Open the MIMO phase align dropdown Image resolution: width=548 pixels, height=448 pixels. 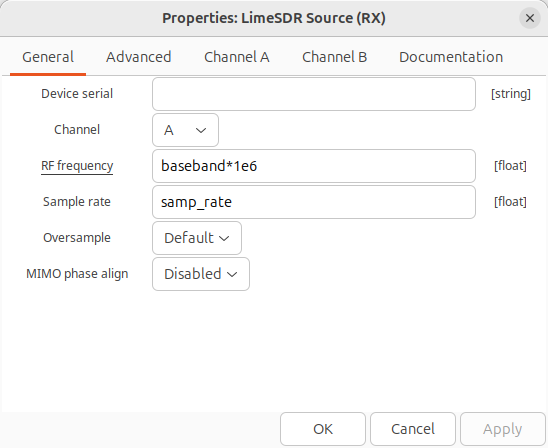click(201, 274)
